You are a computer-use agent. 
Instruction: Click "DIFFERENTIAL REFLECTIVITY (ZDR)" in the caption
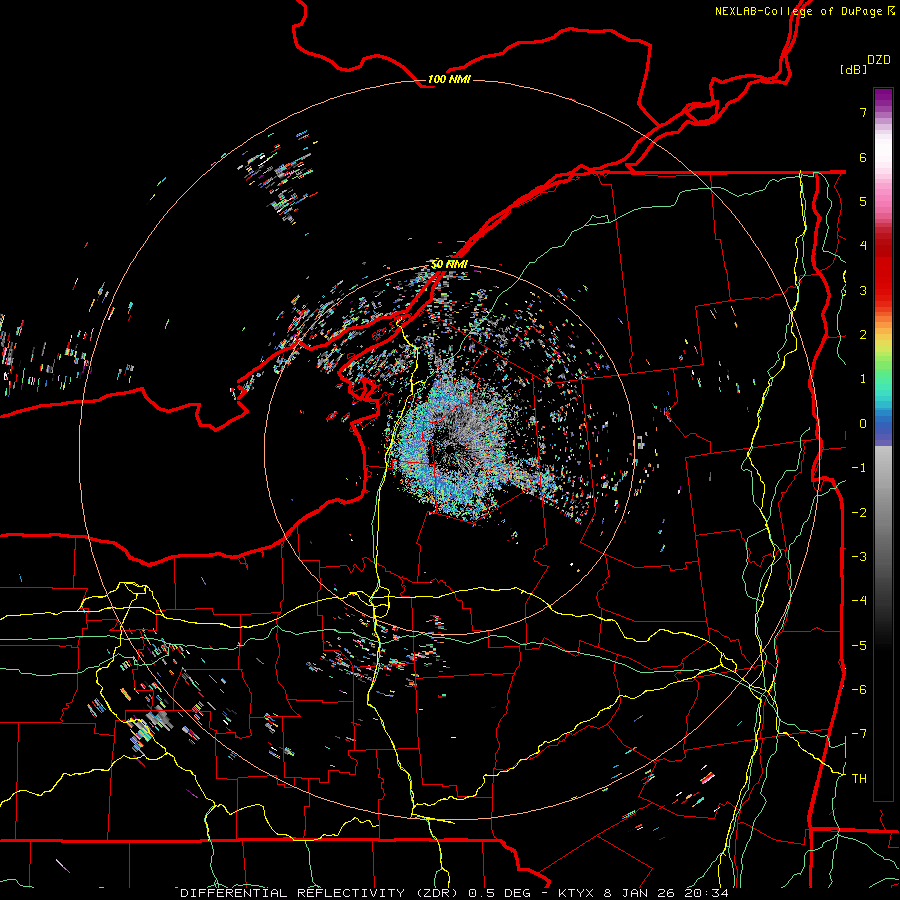click(x=320, y=893)
